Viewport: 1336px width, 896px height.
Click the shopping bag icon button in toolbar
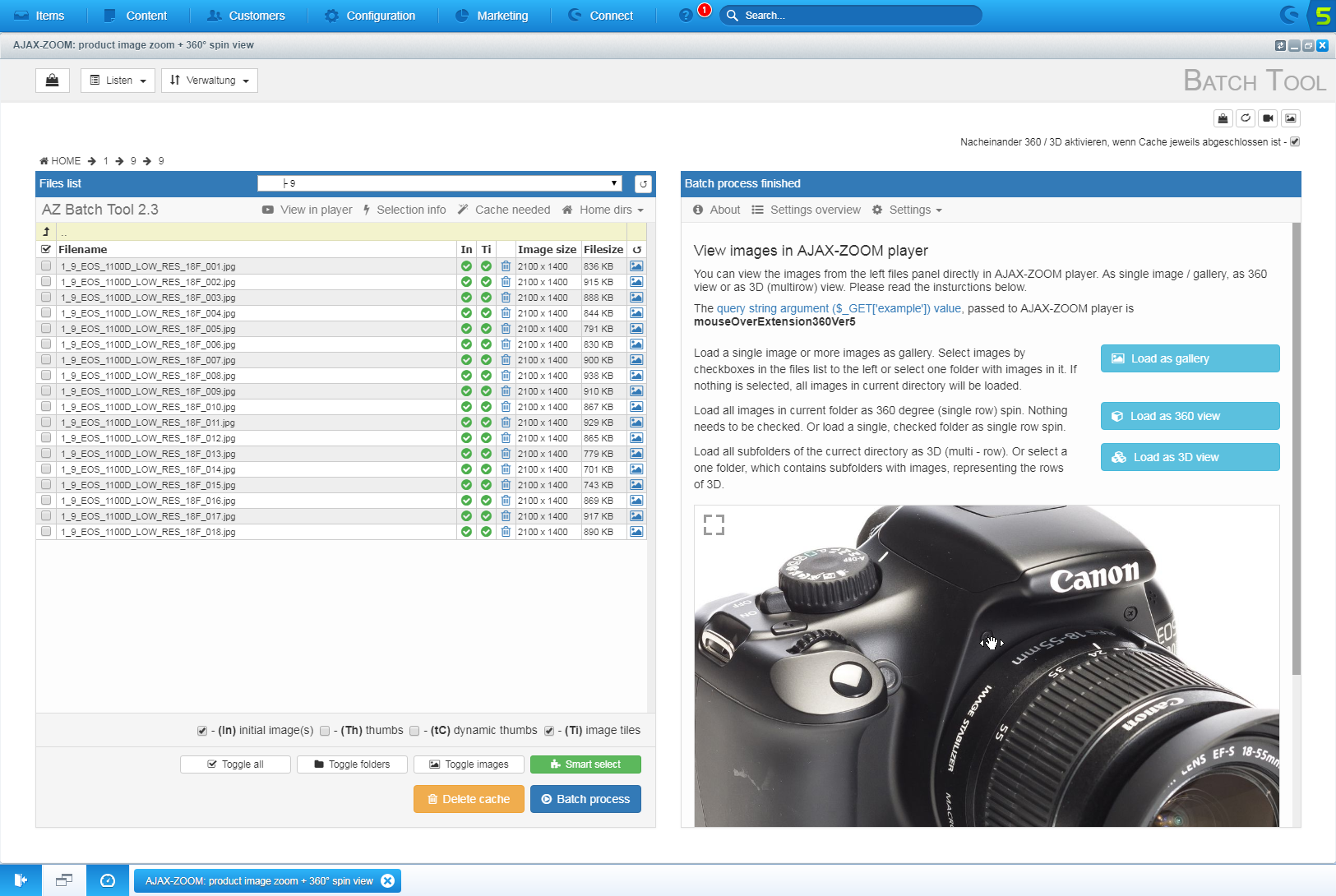[x=53, y=81]
